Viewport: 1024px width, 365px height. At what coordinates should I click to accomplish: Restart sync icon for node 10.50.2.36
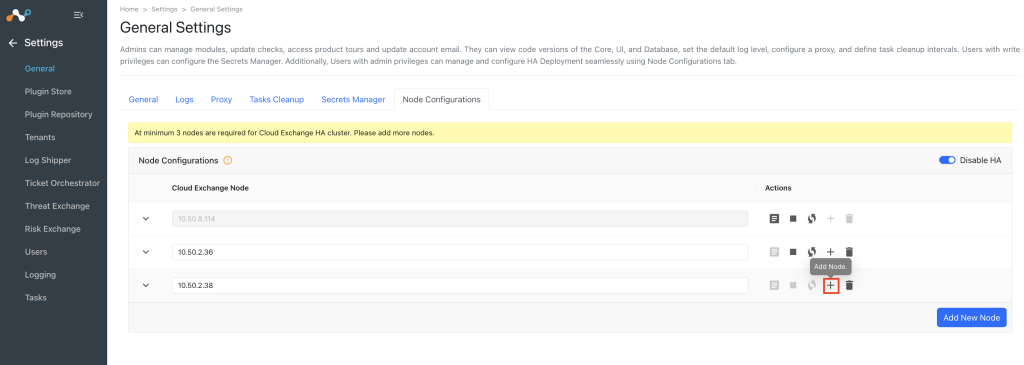coord(812,251)
